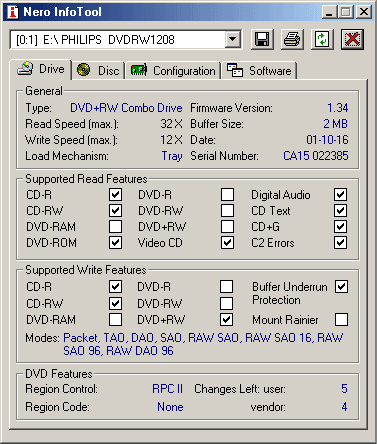Image resolution: width=377 pixels, height=444 pixels.
Task: Click the printer icon
Action: point(292,39)
